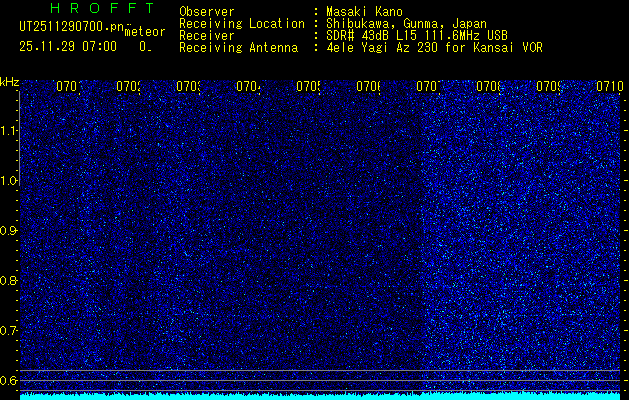Click the Receiving Location label
This screenshot has width=629, height=400.
tap(242, 24)
